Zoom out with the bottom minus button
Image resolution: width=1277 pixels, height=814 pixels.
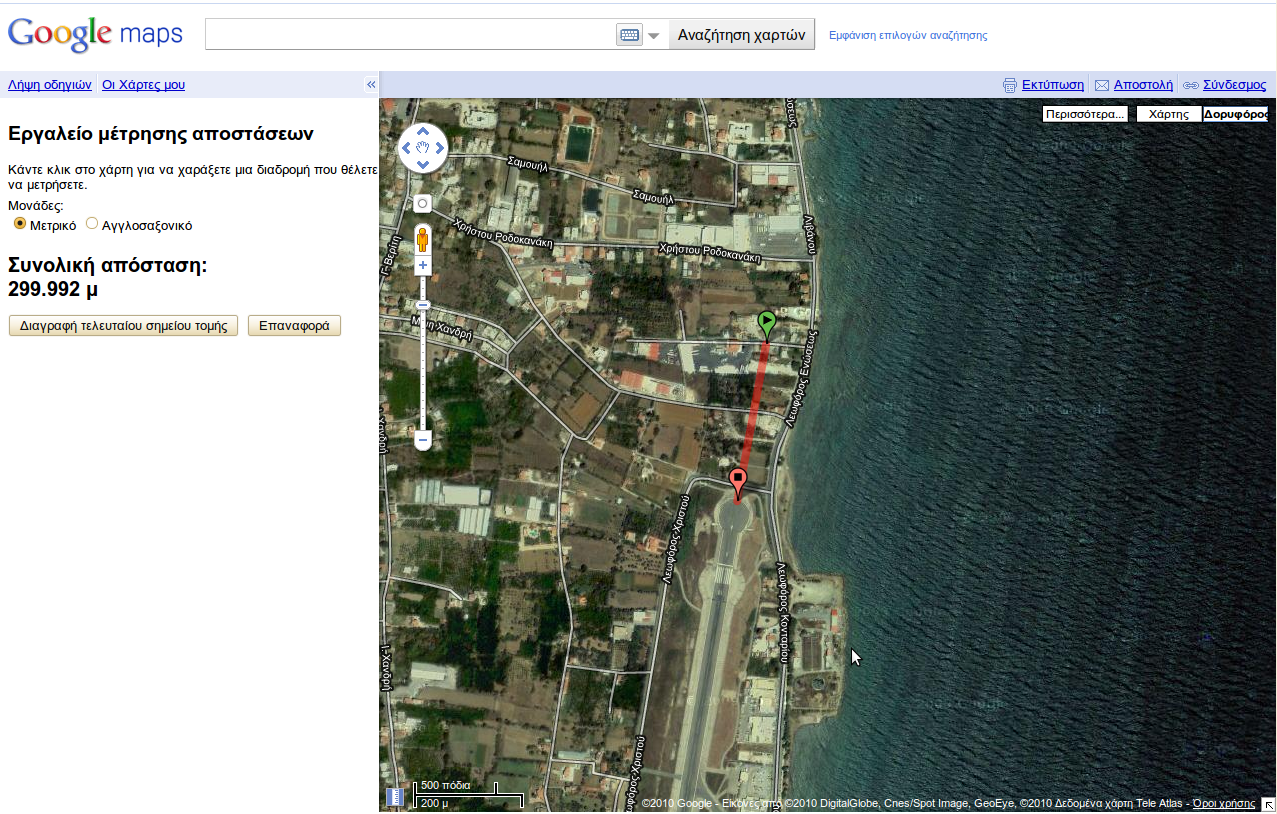tap(422, 439)
